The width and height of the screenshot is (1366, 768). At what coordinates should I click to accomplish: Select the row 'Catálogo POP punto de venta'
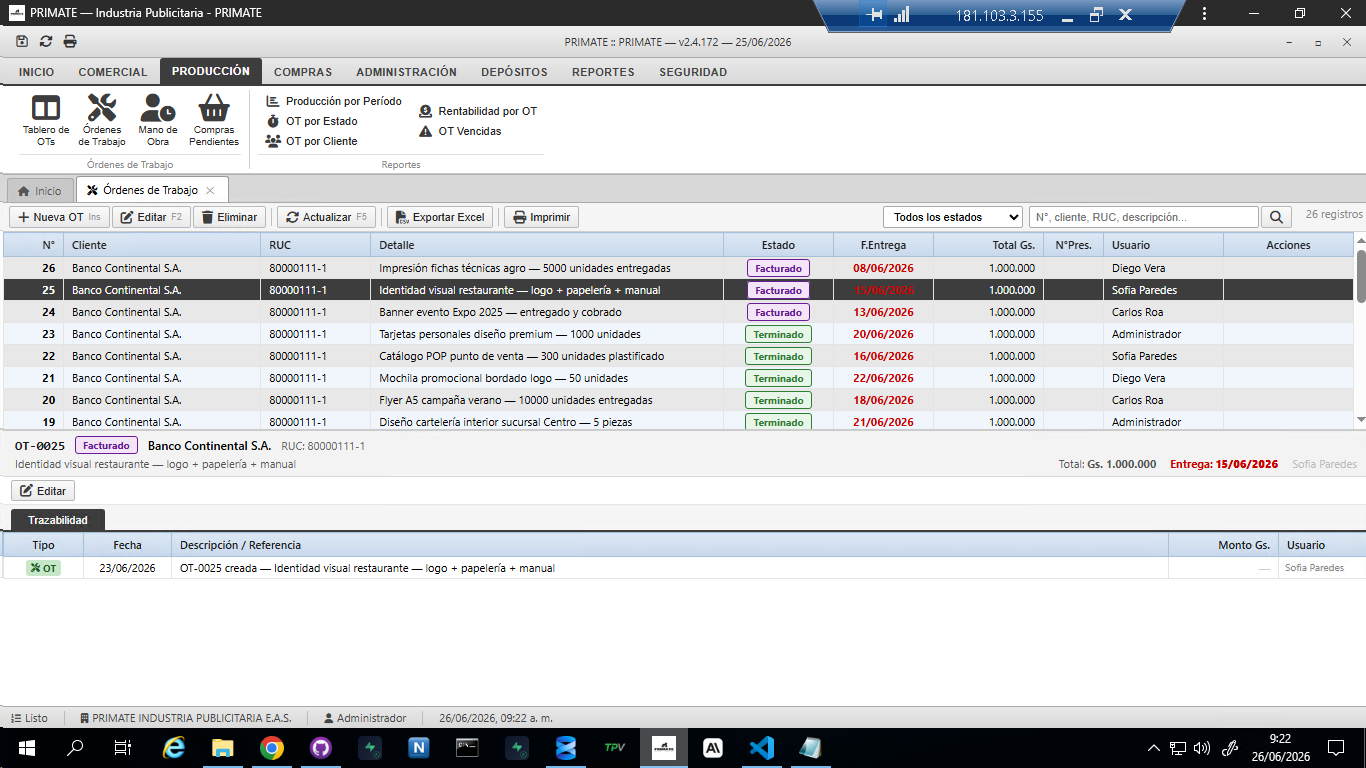click(679, 356)
